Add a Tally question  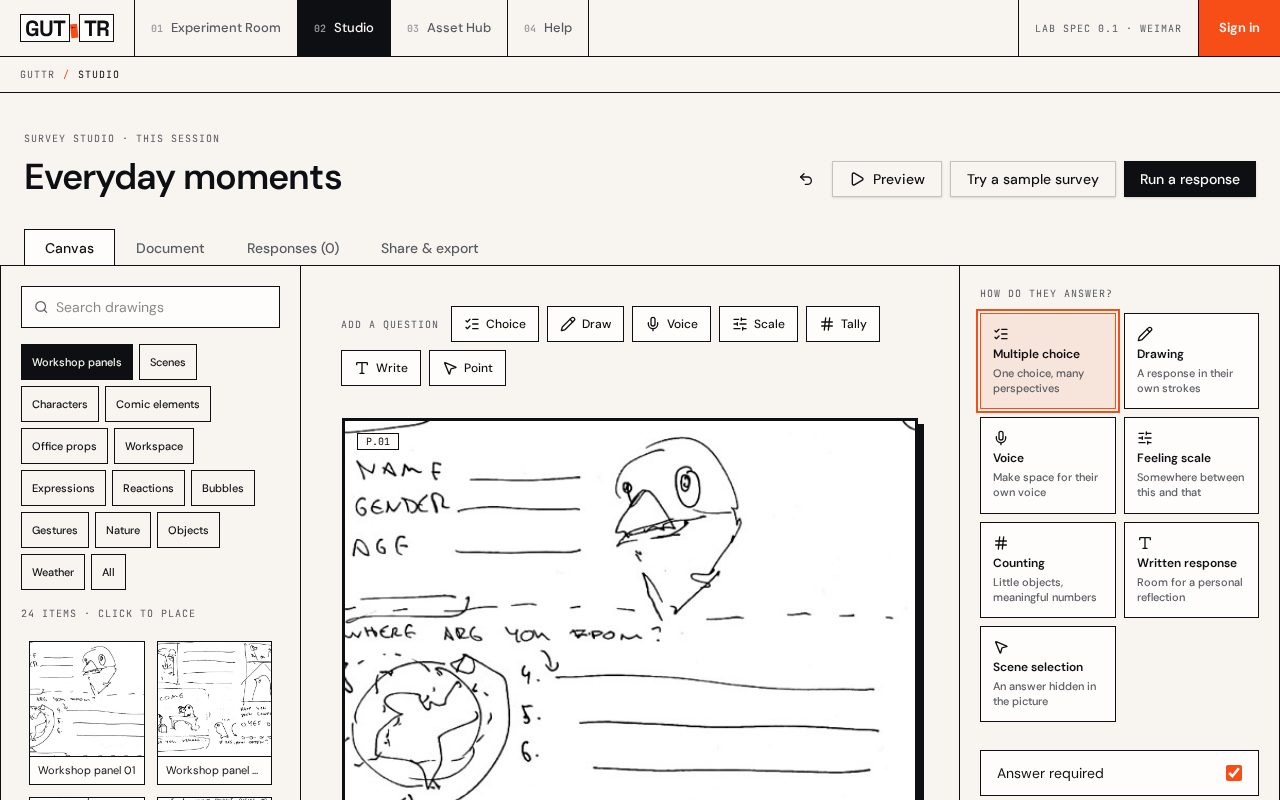tap(843, 324)
